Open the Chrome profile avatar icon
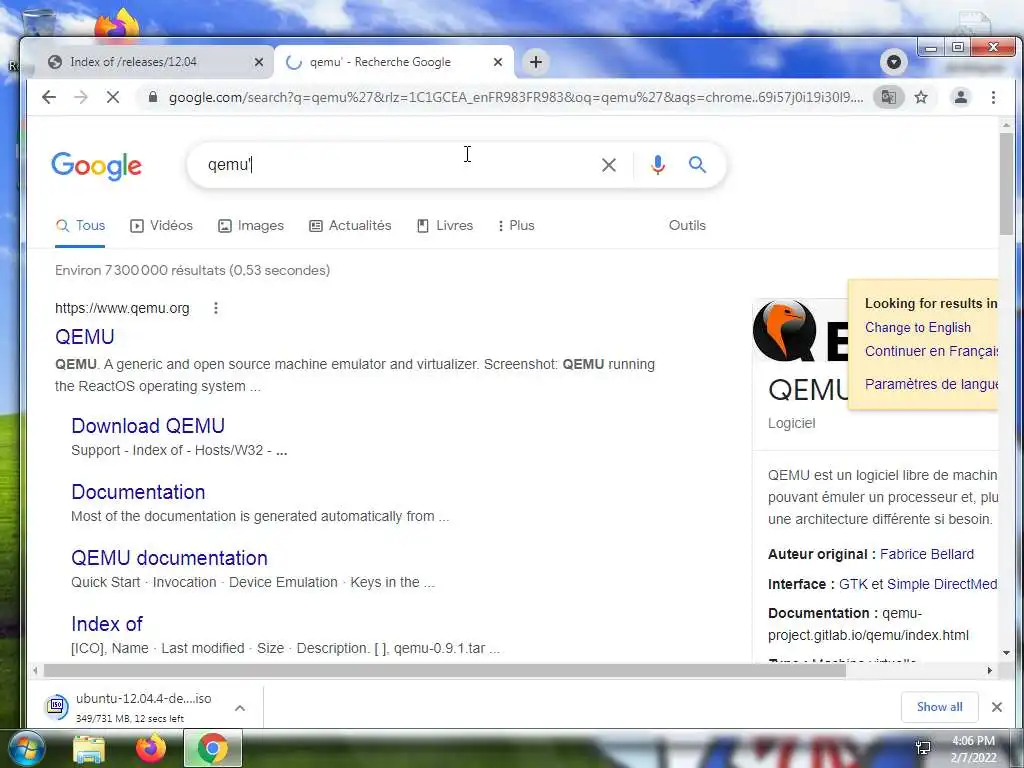 (961, 97)
